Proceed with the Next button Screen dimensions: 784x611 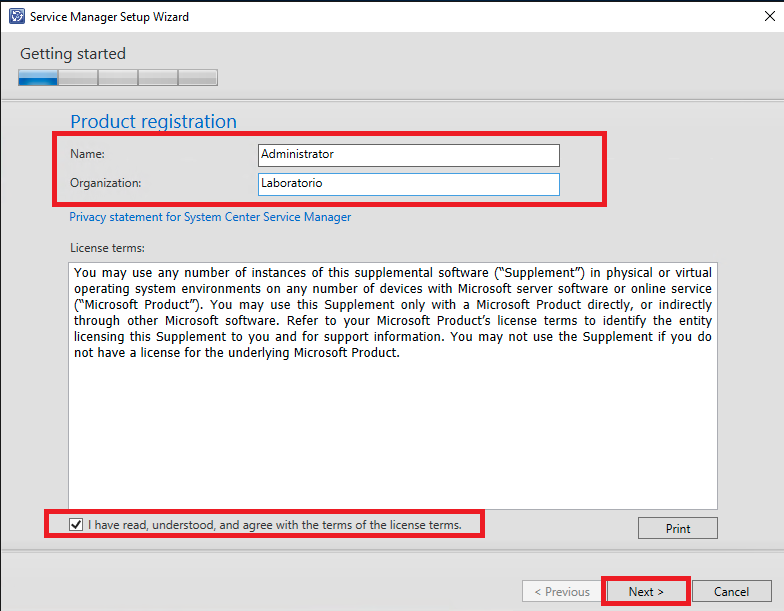[646, 592]
